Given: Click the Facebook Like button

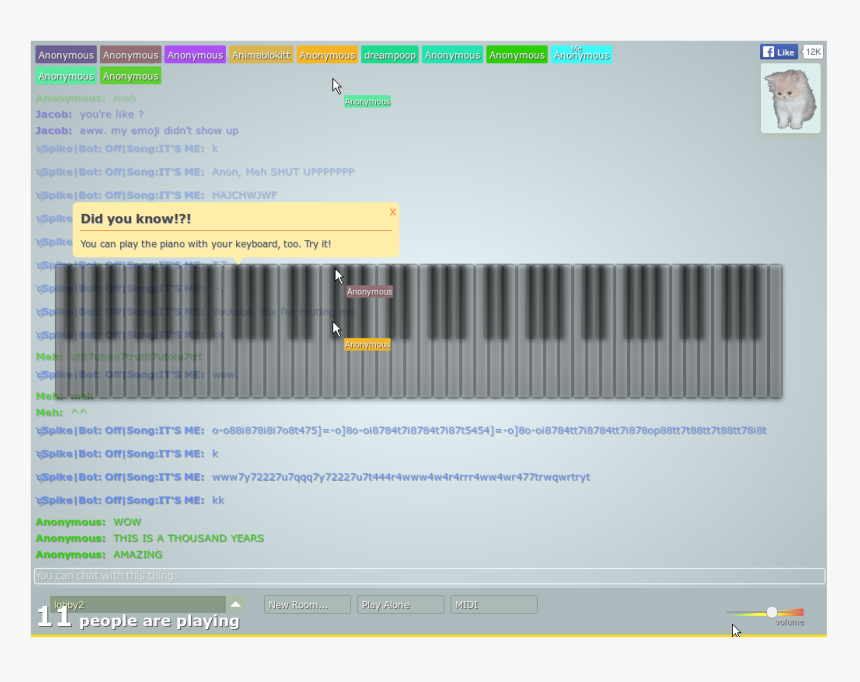Looking at the screenshot, I should click(x=778, y=51).
